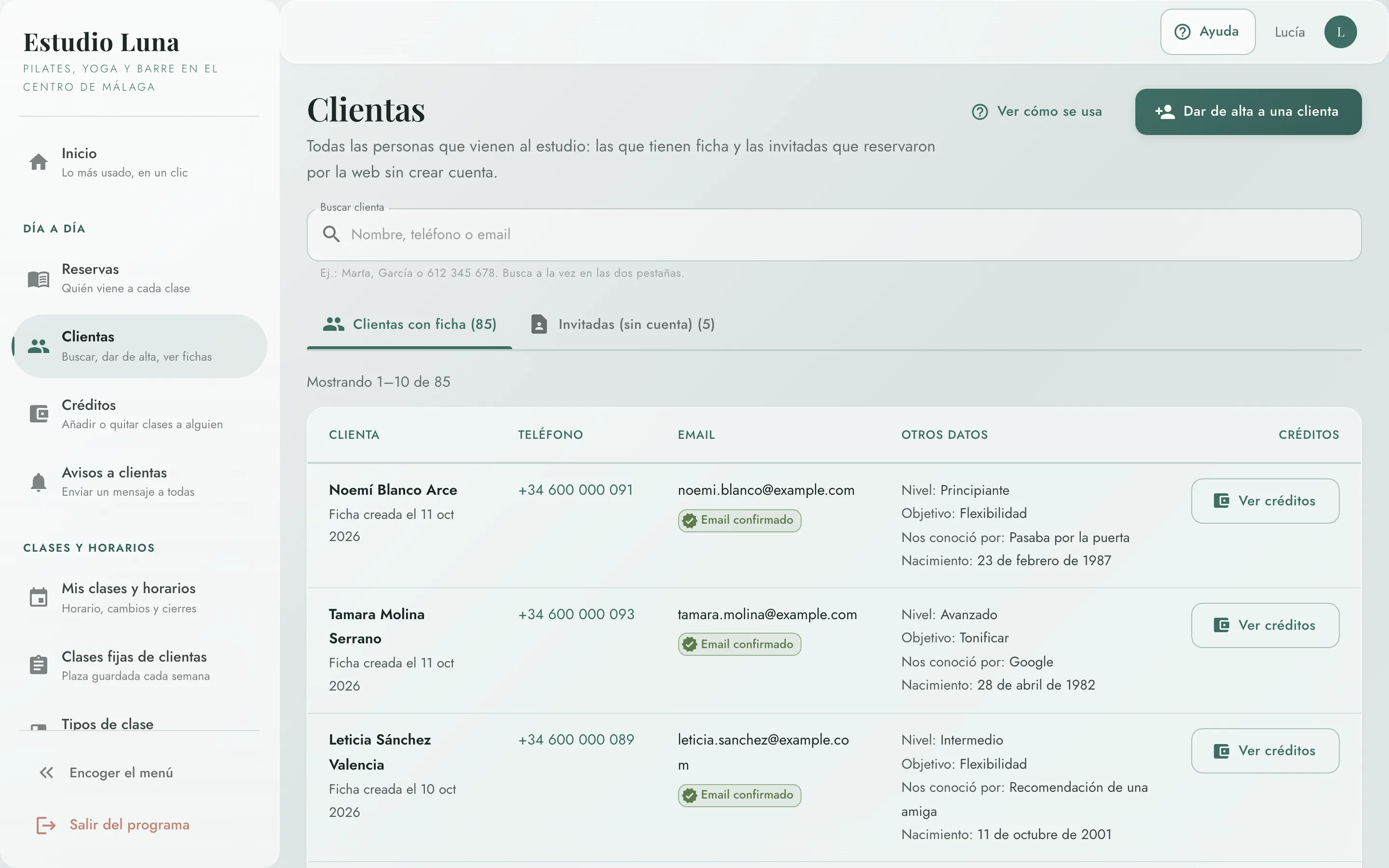The image size is (1389, 868).
Task: Click wallet icon in Leticia Sánchez's Ver créditos
Action: click(1221, 751)
